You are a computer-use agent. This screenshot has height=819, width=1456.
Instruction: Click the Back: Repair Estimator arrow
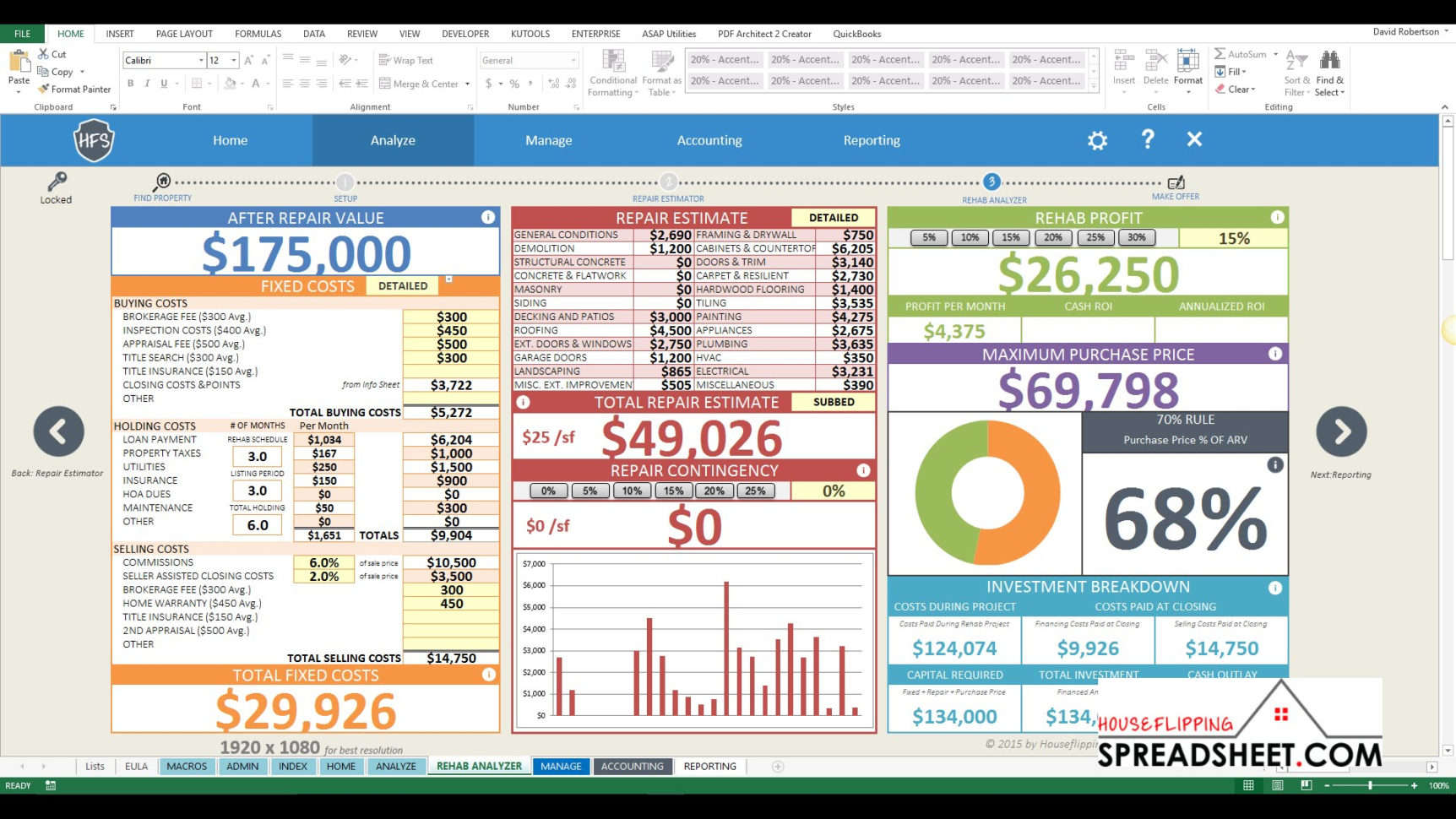[57, 431]
